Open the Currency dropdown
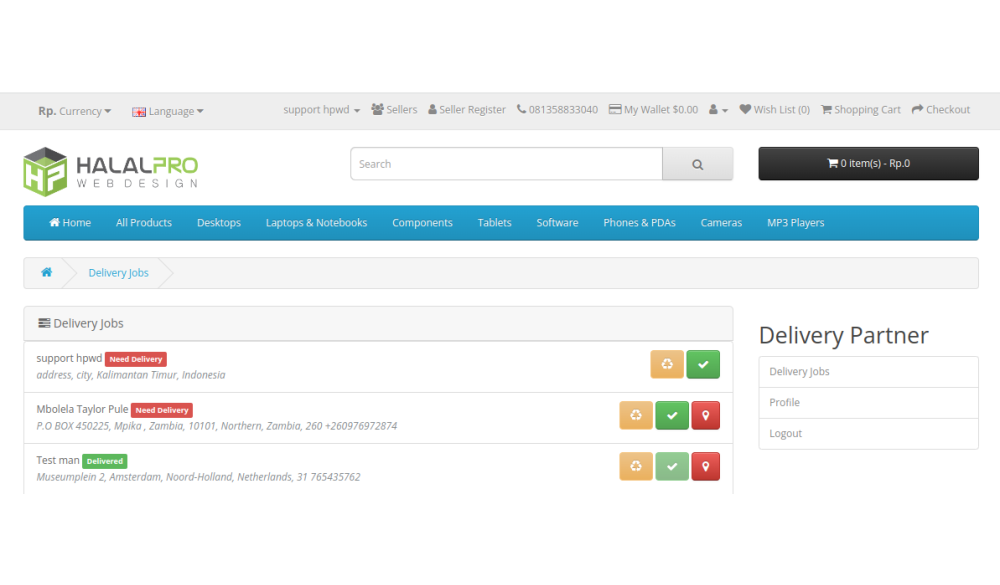The image size is (1000, 585). click(75, 111)
